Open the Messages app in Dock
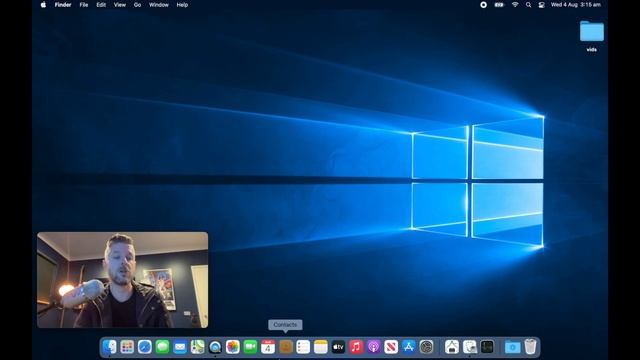This screenshot has width=640, height=360. click(x=162, y=347)
